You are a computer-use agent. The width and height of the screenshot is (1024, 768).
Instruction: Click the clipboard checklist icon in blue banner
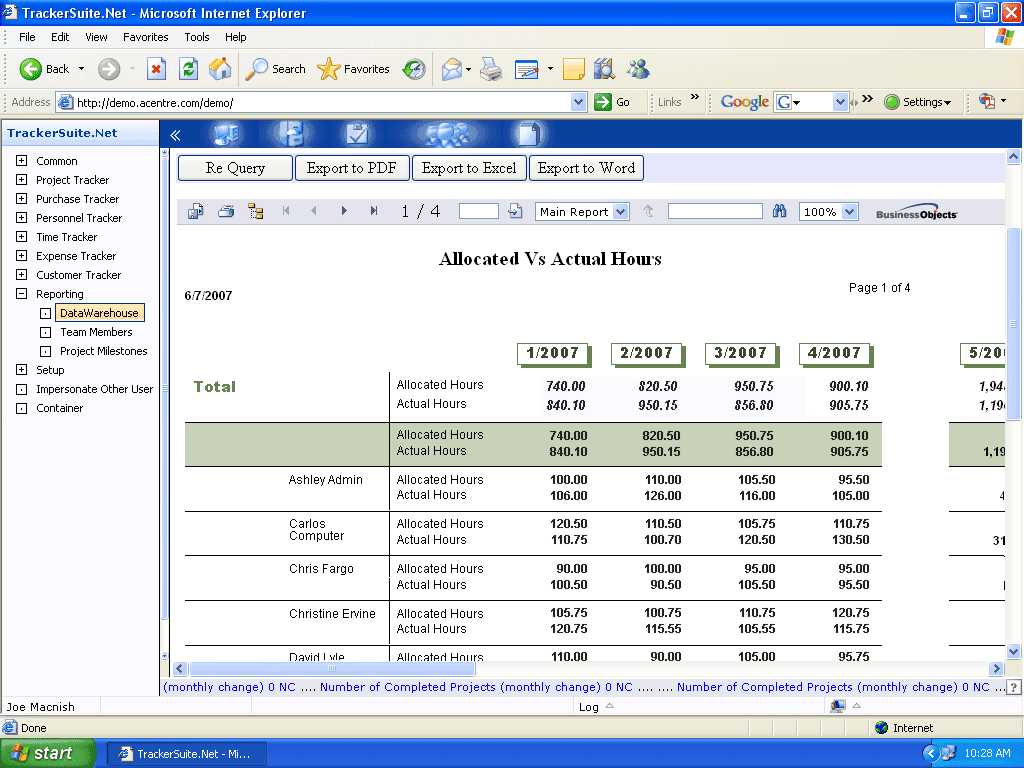(357, 134)
